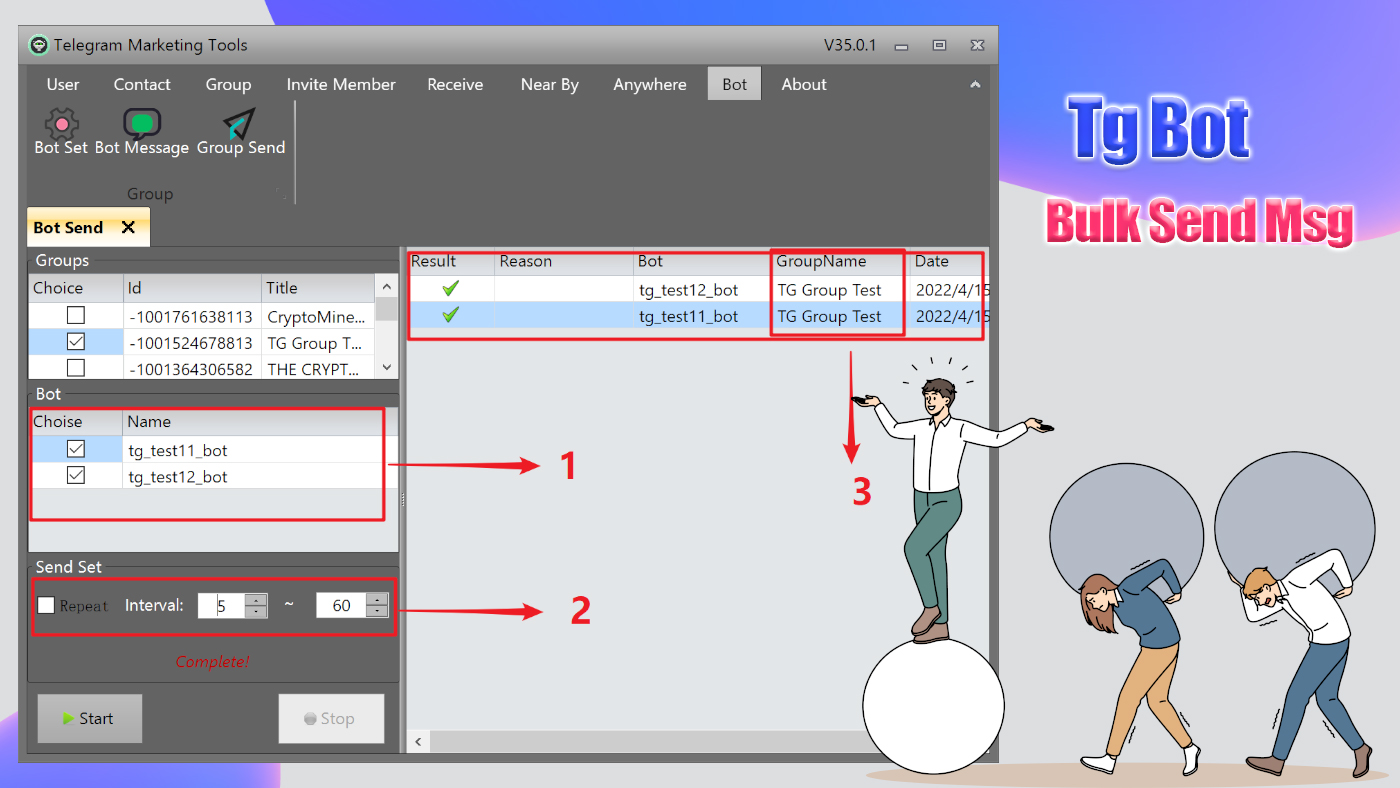Switch to the Contact tab

click(x=142, y=84)
